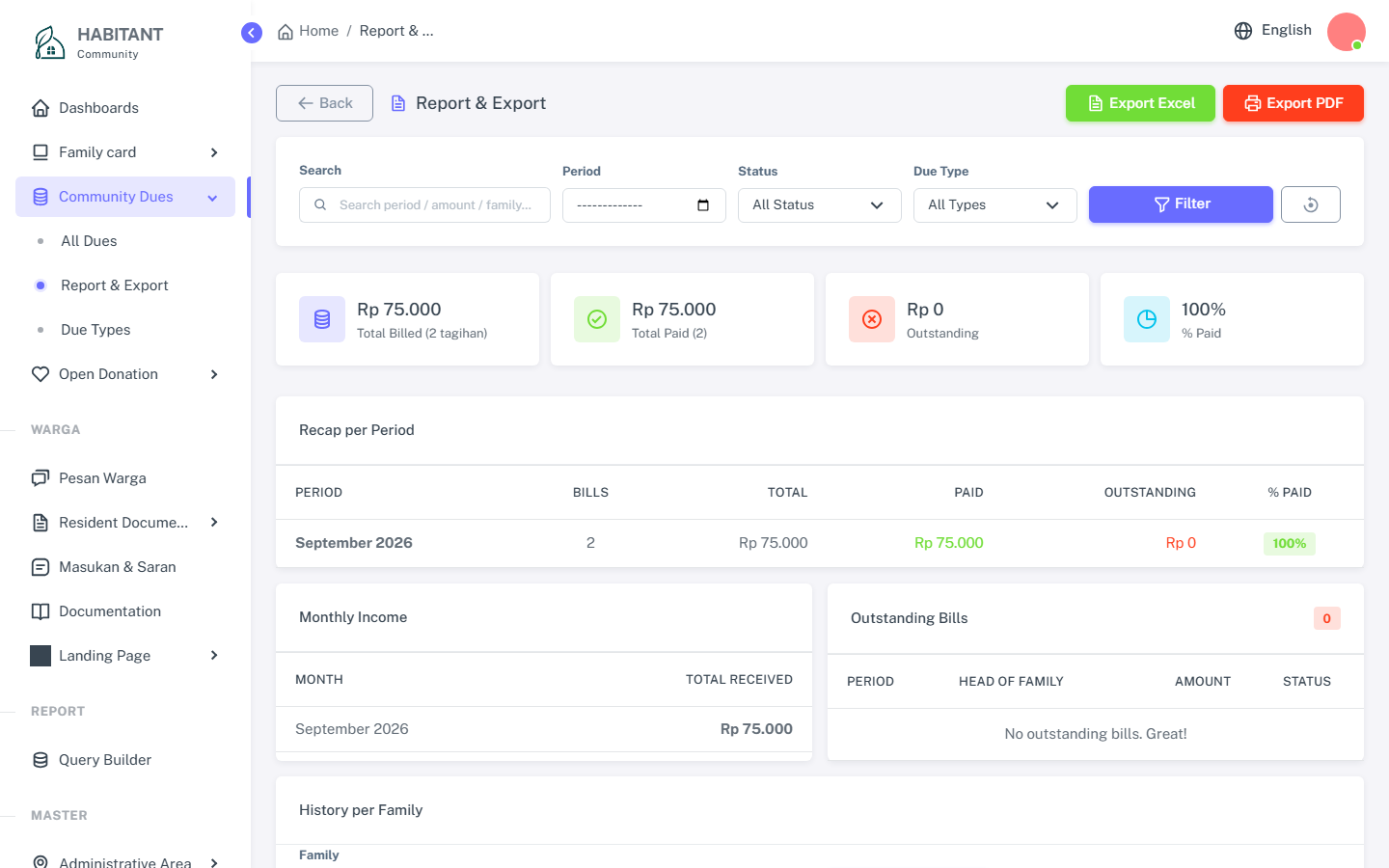The width and height of the screenshot is (1389, 868).
Task: Click the calendar icon in the Period field
Action: pyautogui.click(x=703, y=205)
